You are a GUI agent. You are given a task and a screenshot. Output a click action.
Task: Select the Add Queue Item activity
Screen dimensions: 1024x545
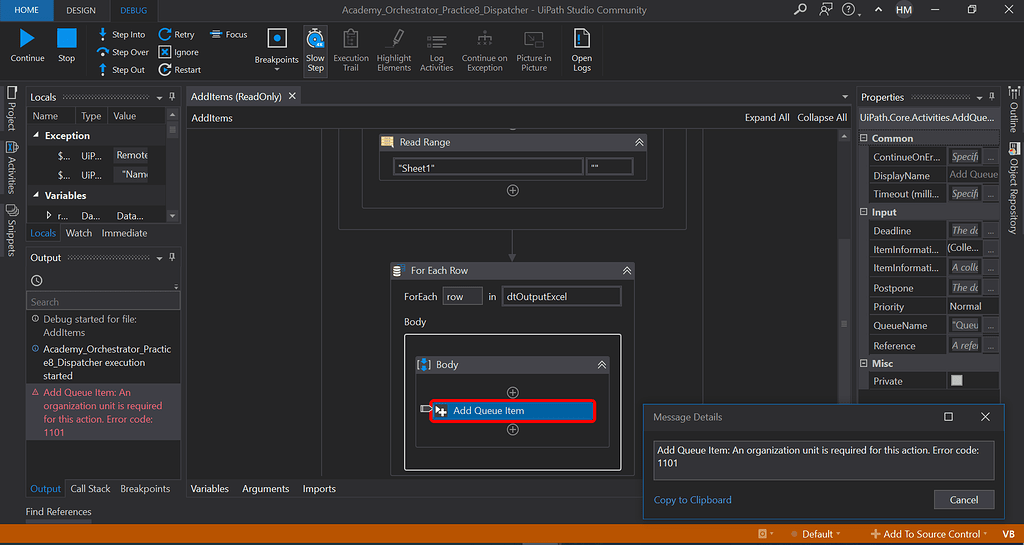(x=513, y=411)
